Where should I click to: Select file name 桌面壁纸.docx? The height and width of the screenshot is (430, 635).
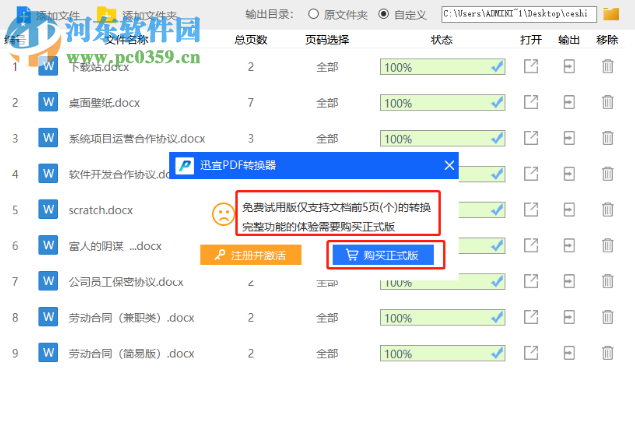coord(104,103)
